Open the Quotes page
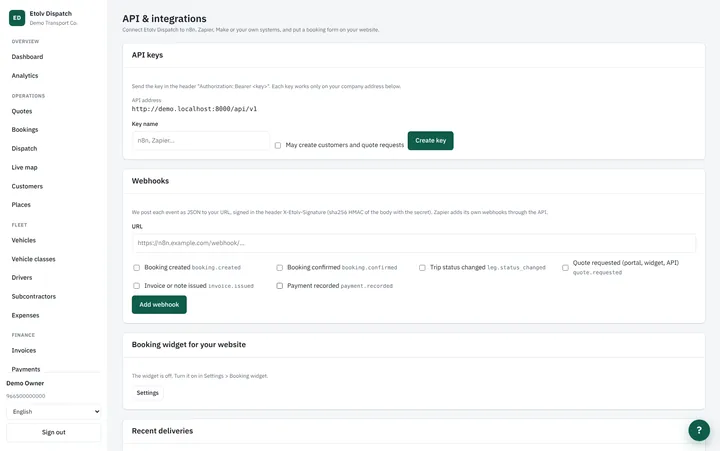This screenshot has height=451, width=720. pos(22,111)
